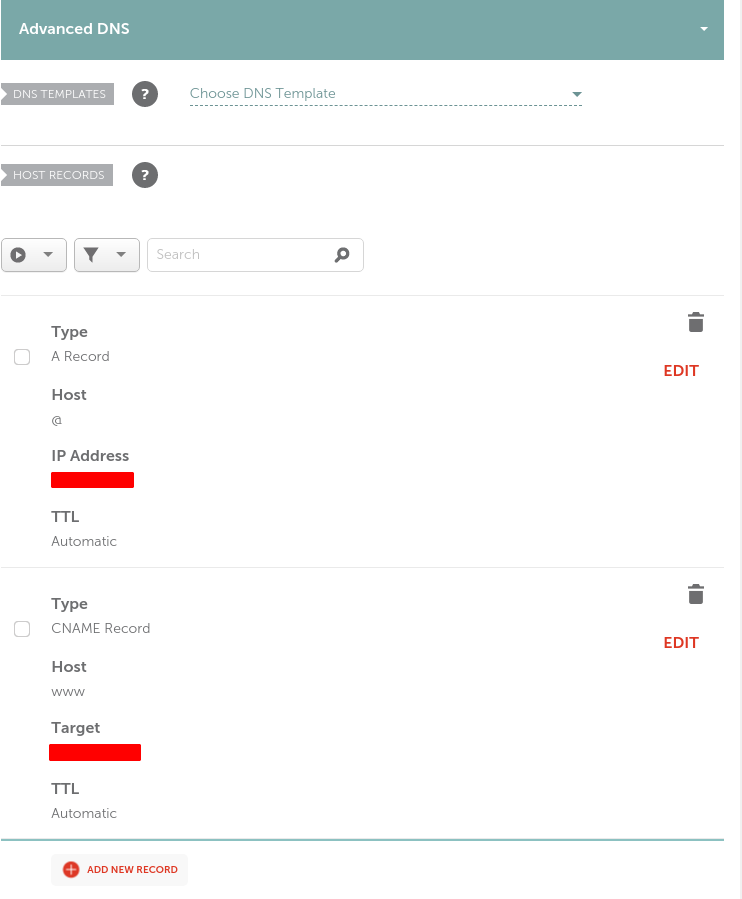Select the A Record checkbox
The image size is (742, 899).
22,357
